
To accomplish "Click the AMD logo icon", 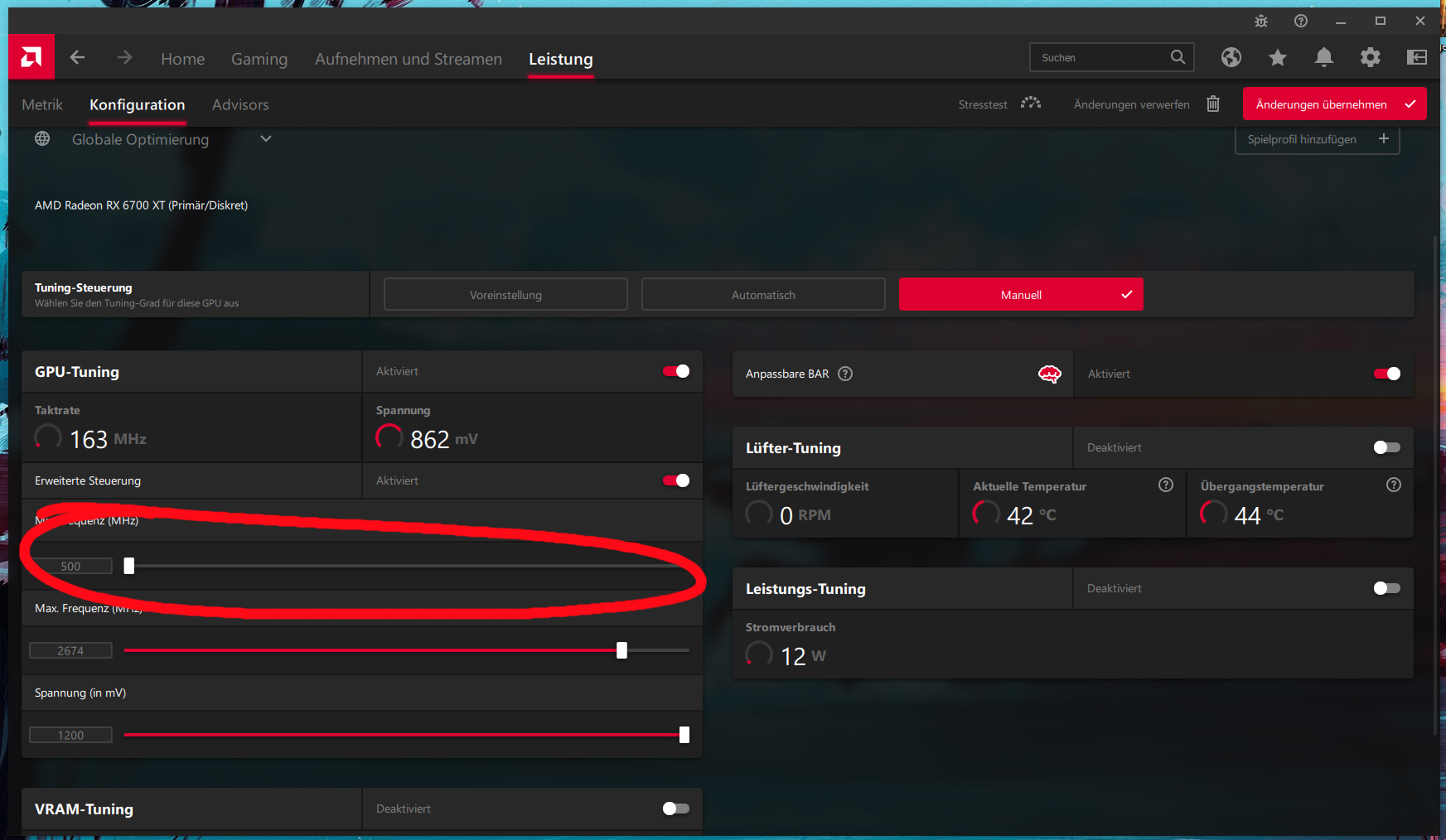I will pyautogui.click(x=31, y=57).
